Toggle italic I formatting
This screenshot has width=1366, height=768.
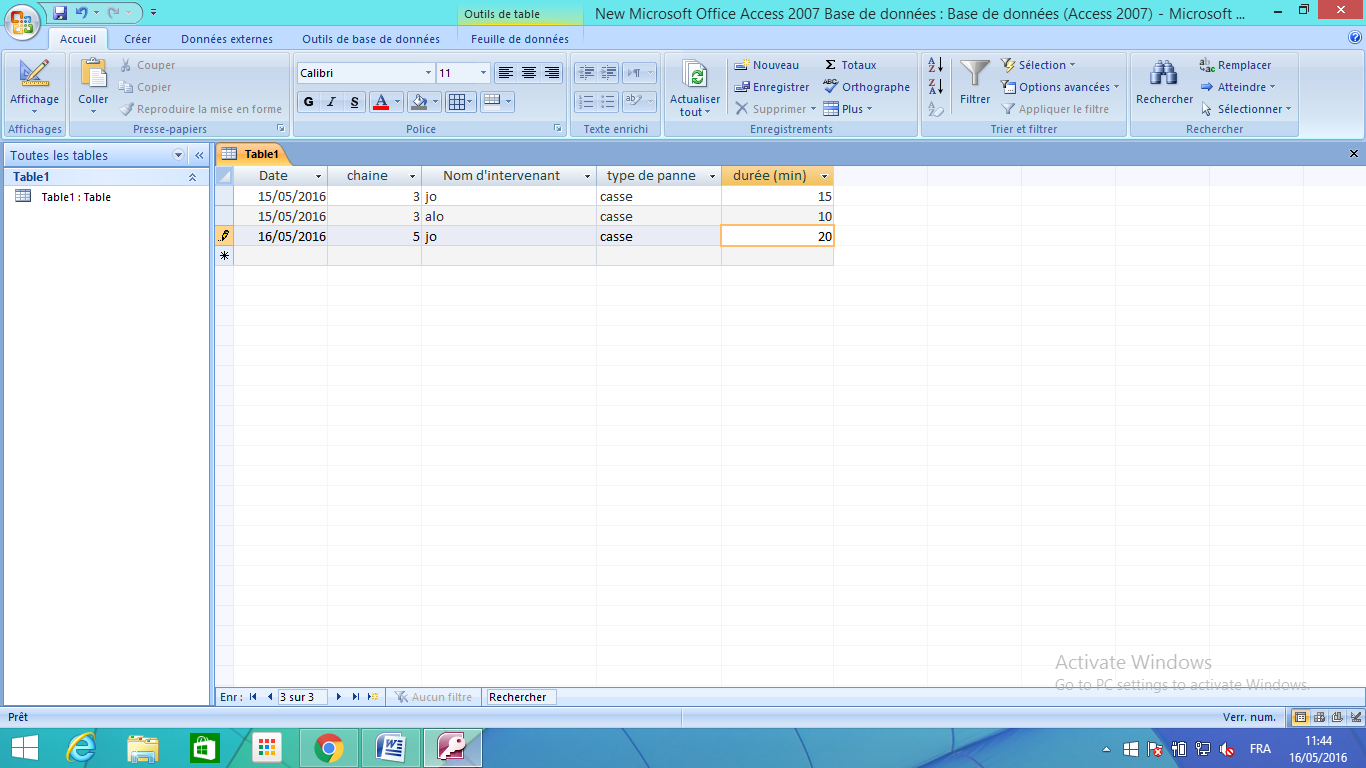tap(331, 102)
